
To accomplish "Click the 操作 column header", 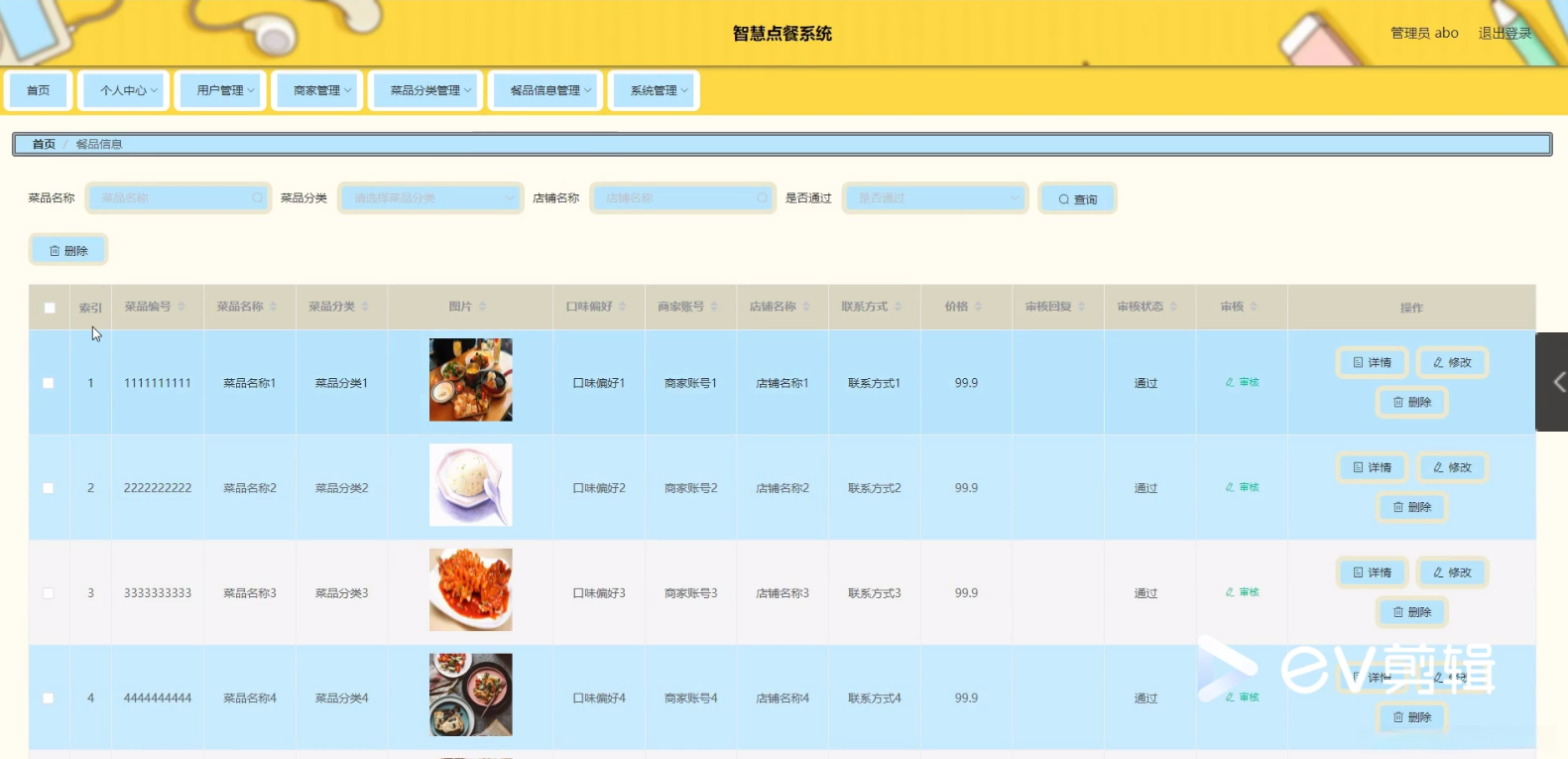I will tap(1411, 308).
